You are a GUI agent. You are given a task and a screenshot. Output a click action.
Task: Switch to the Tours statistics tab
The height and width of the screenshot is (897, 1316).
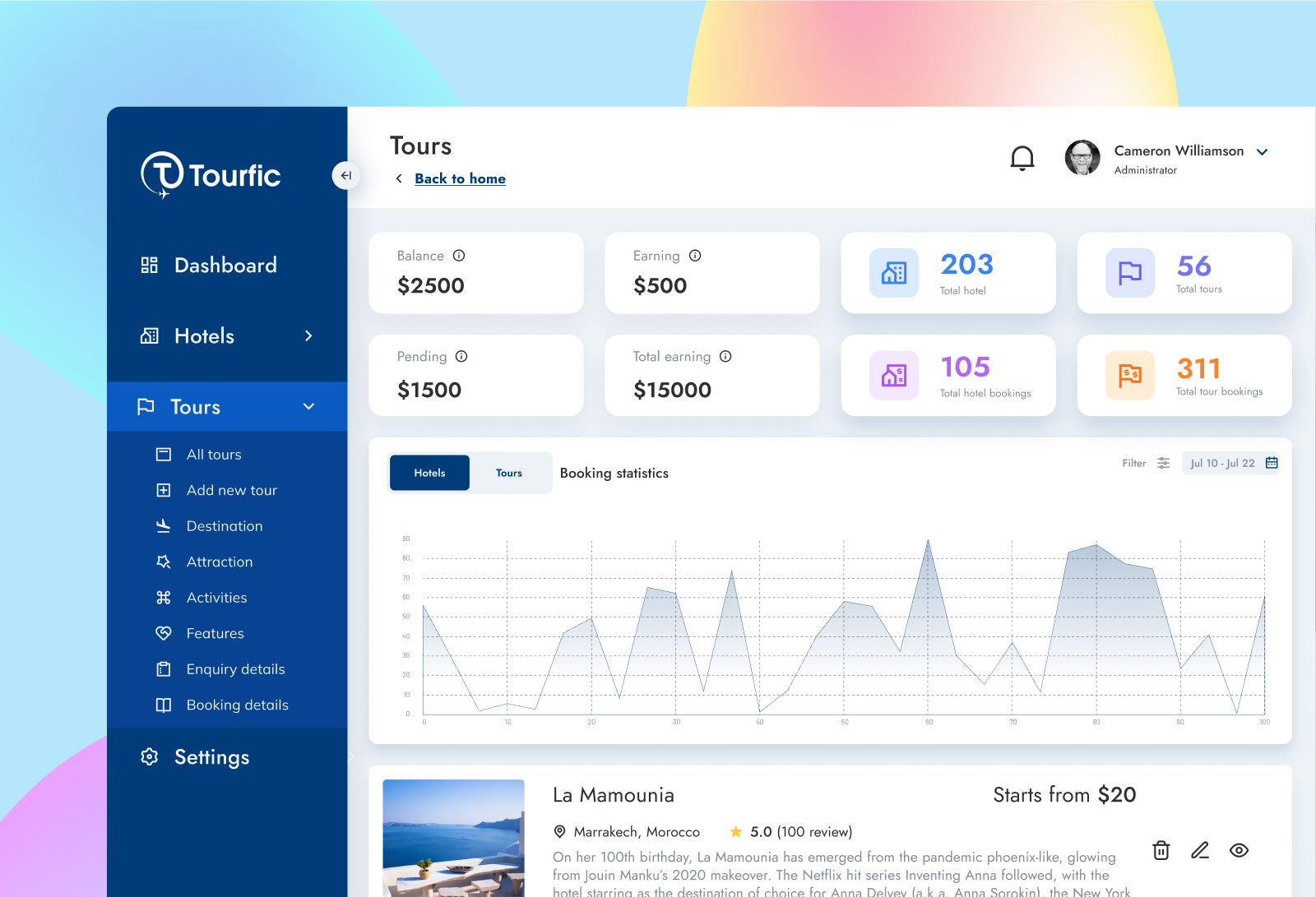point(509,473)
